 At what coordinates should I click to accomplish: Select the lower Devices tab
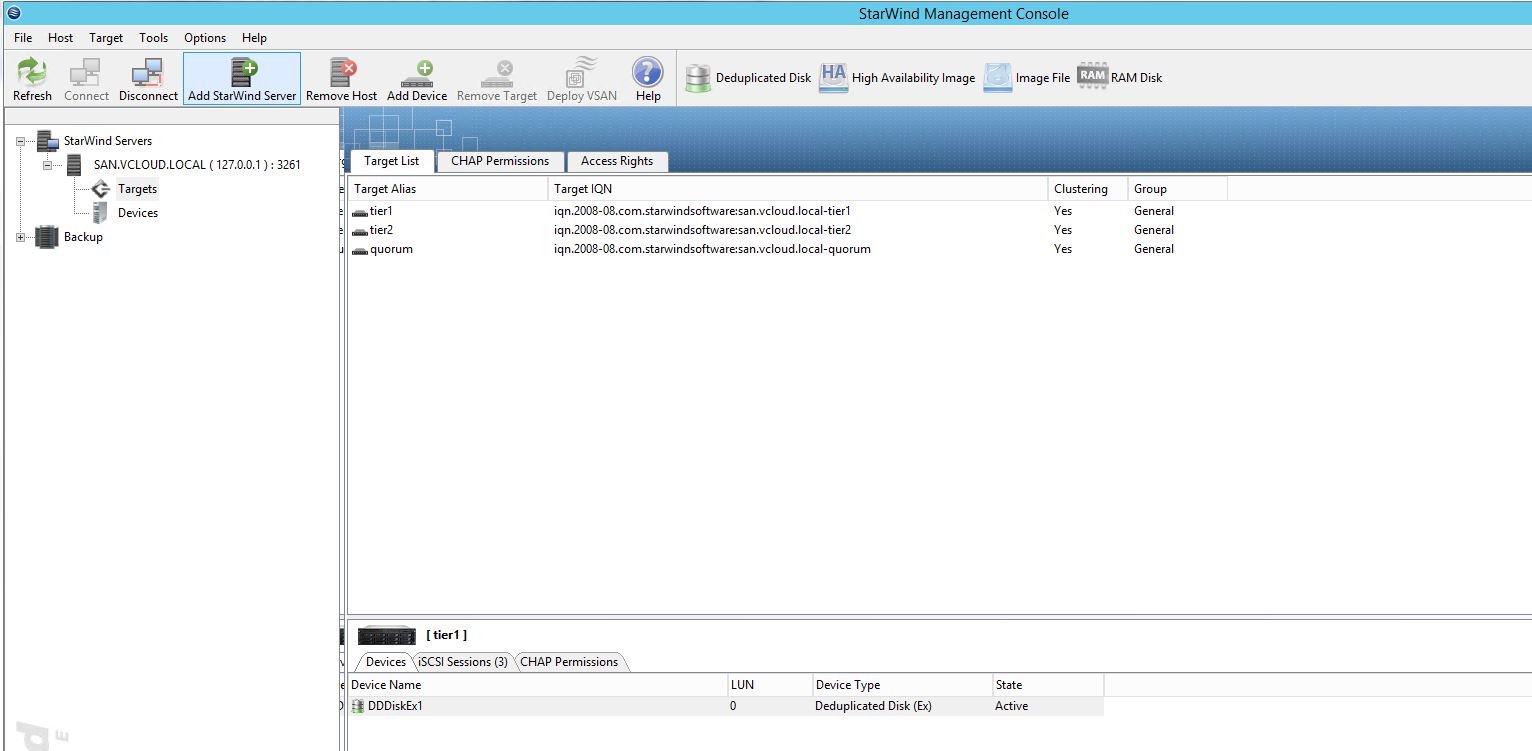point(385,662)
